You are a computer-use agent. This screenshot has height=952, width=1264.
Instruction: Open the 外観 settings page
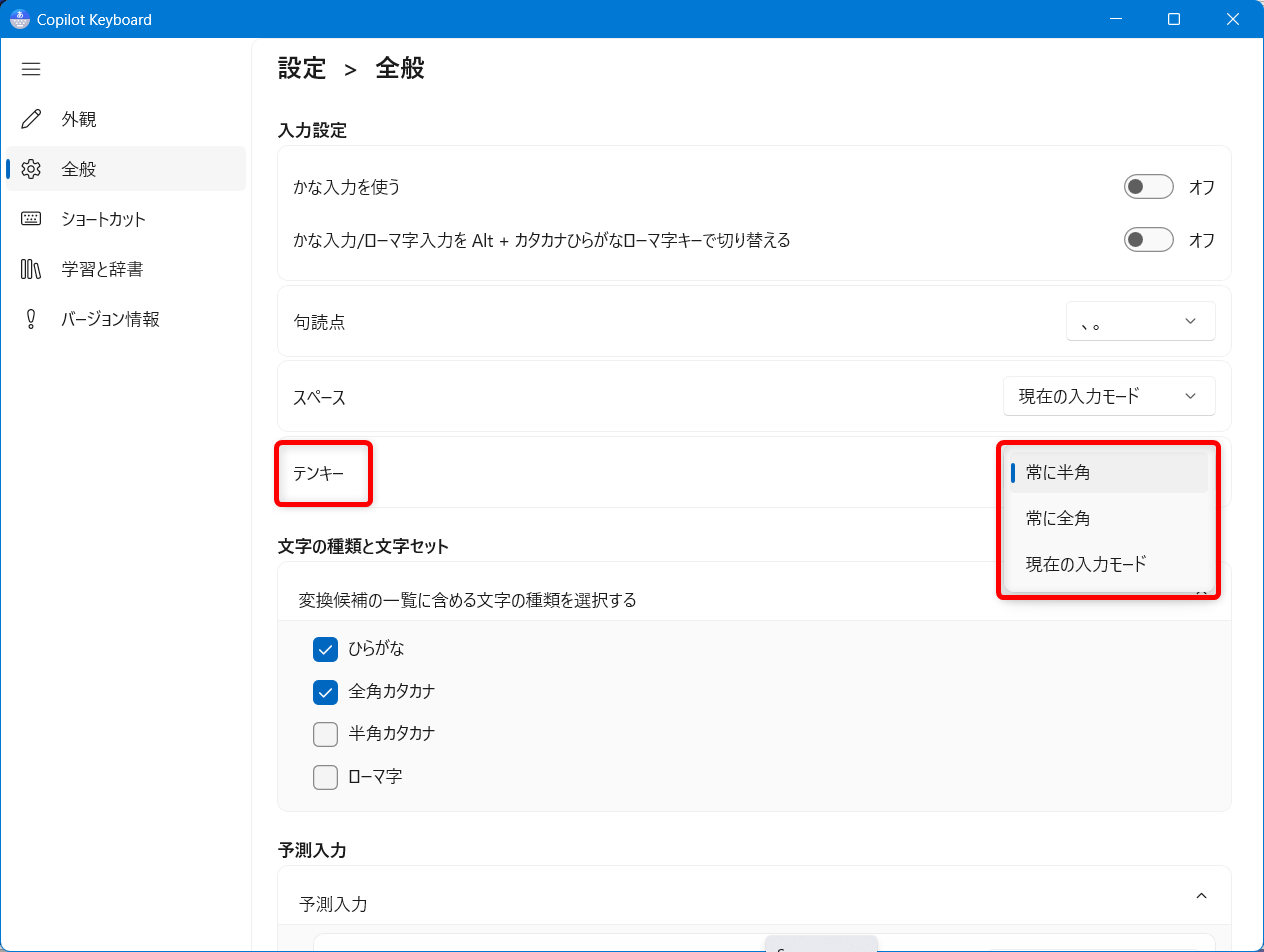point(126,119)
